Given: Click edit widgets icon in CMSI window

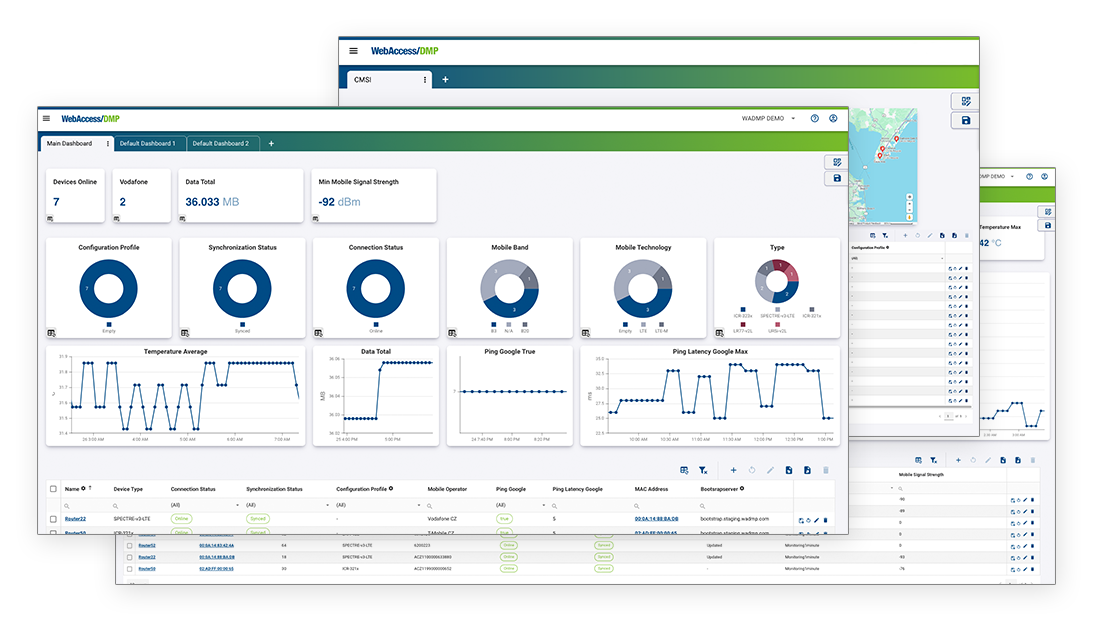Looking at the screenshot, I should [965, 101].
